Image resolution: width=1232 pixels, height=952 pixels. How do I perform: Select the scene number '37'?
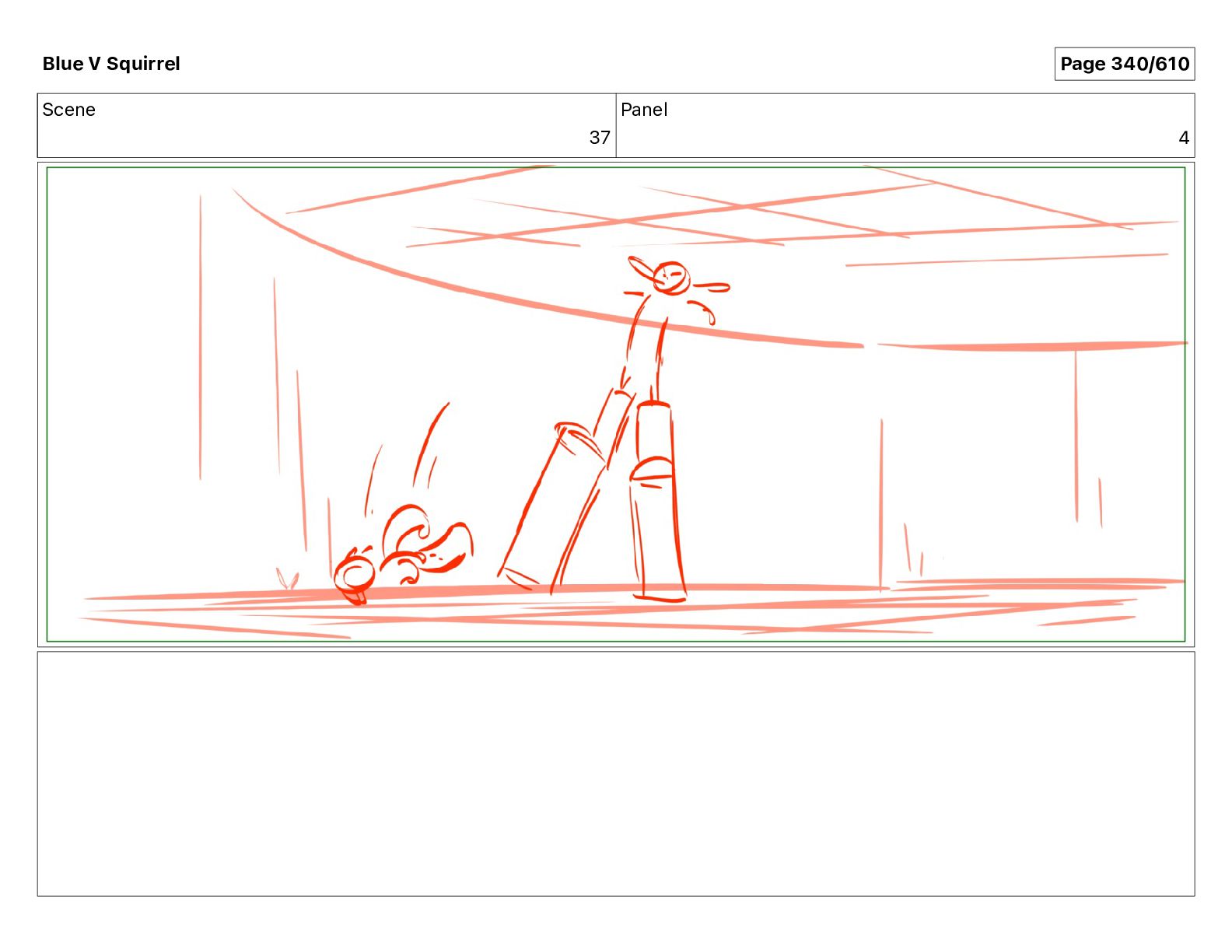tap(600, 138)
